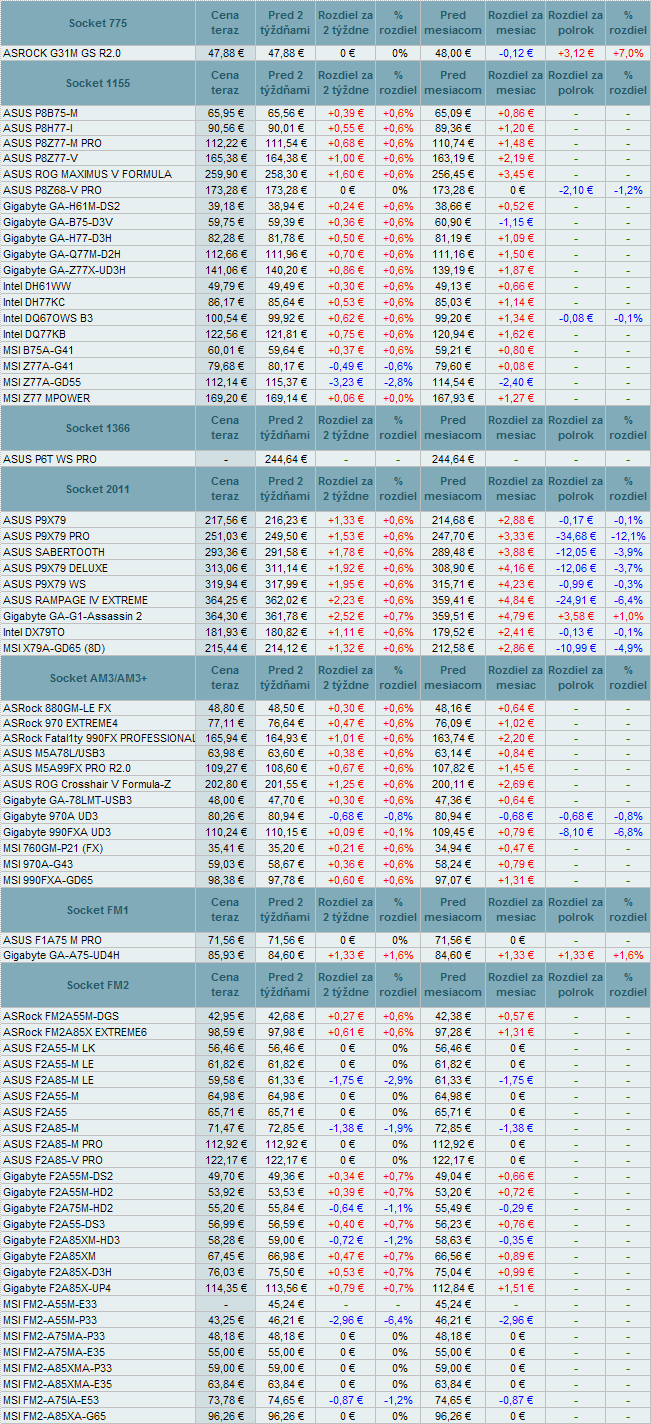Click the -1,15 € monthly difference for GA-B75-D3V

(514, 222)
